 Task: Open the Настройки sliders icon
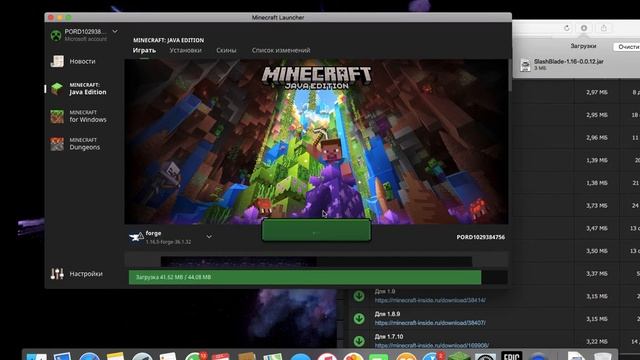click(57, 273)
